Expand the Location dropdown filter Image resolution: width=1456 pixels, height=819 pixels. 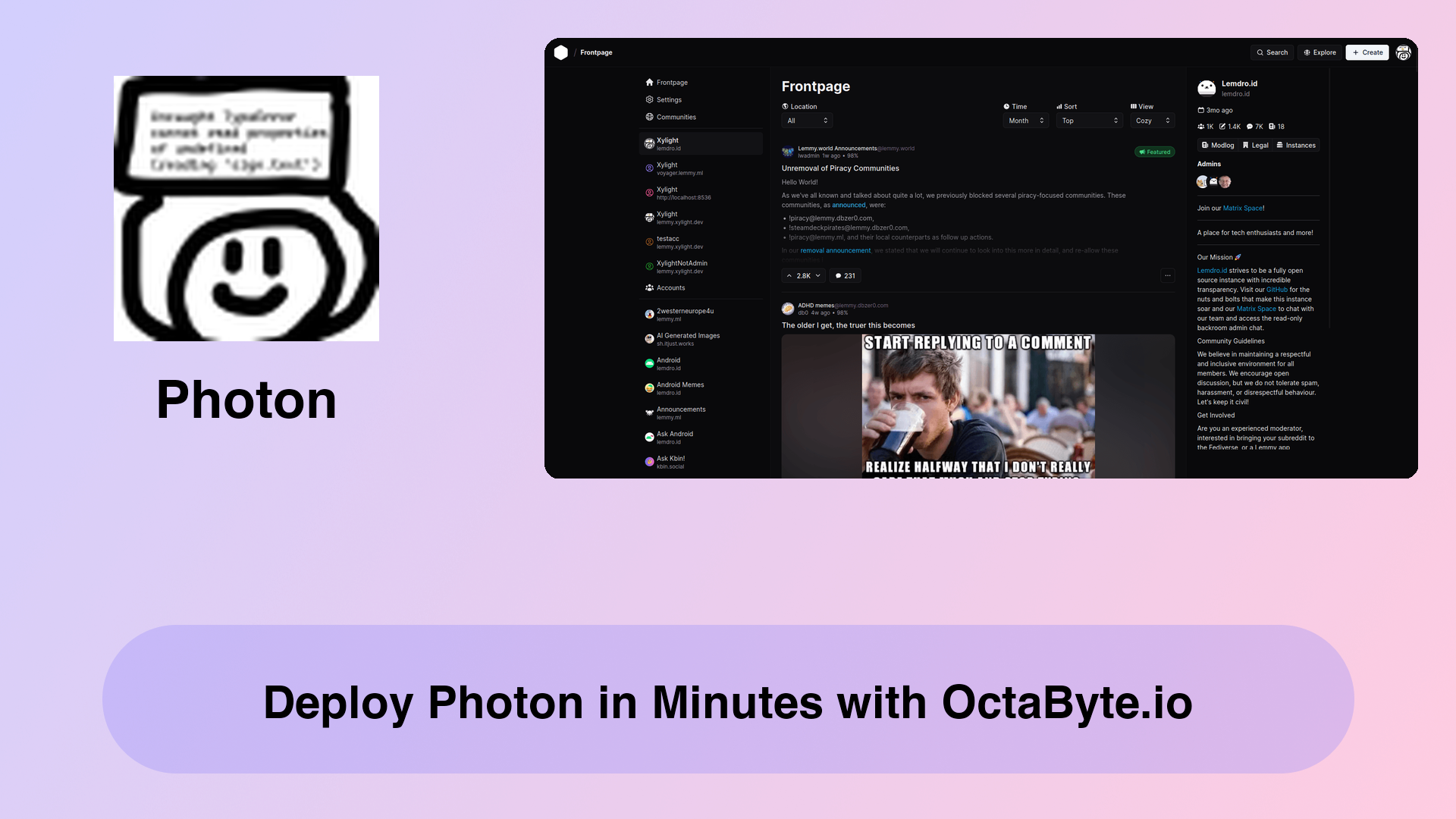point(806,120)
